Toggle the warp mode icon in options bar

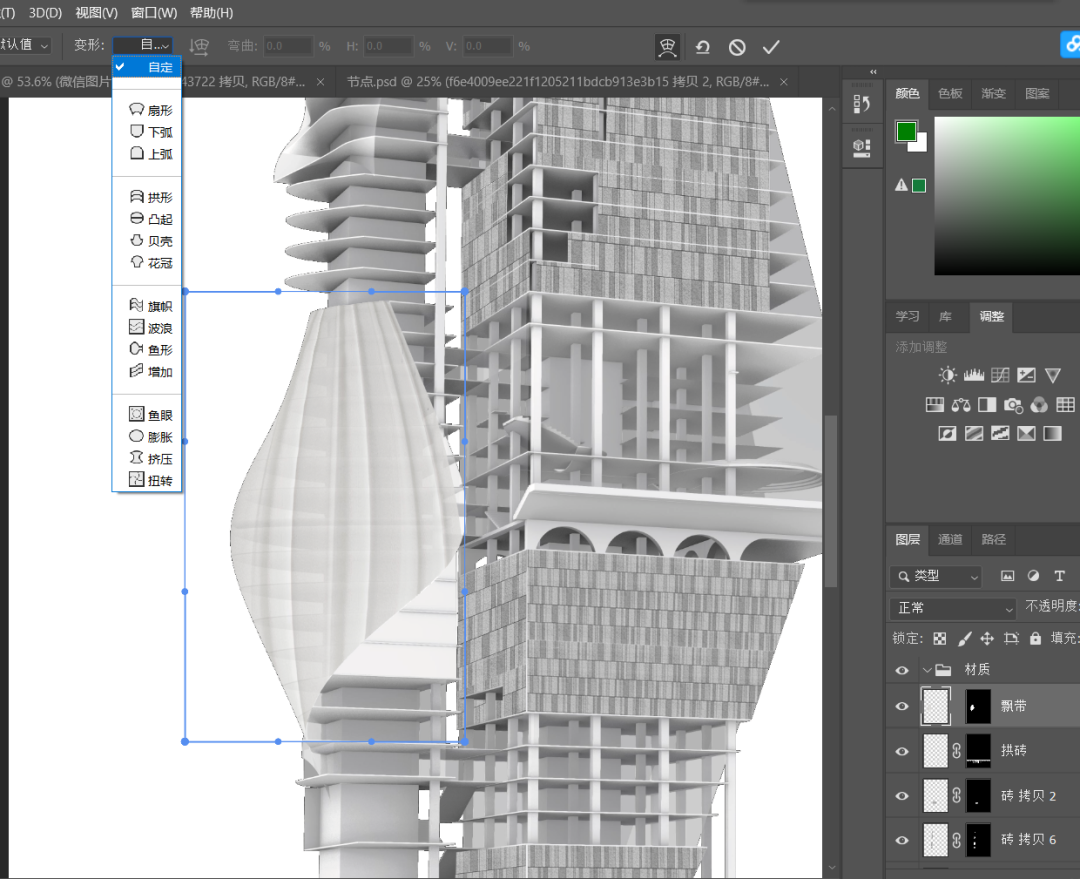(667, 47)
